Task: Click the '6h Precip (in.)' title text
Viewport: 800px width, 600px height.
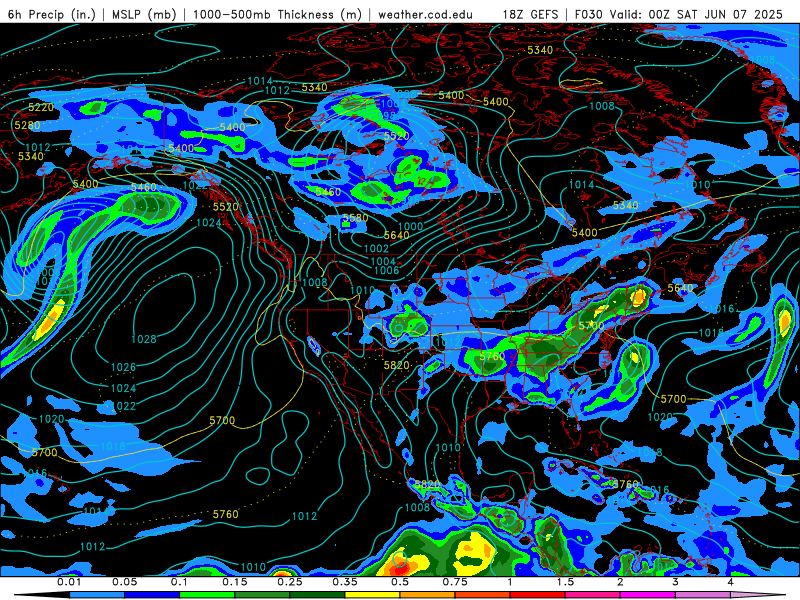Action: (x=52, y=14)
